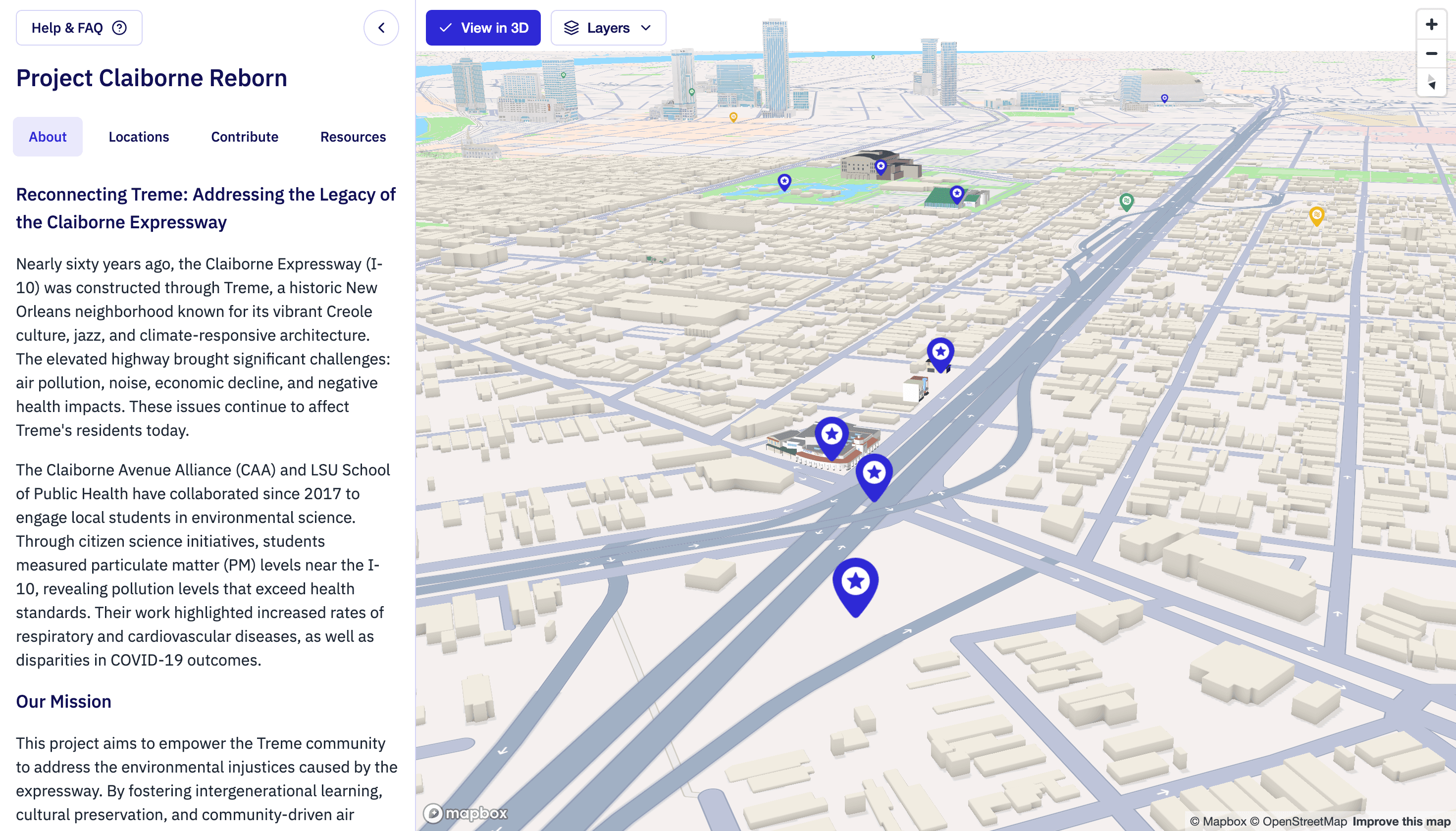The height and width of the screenshot is (831, 1456).
Task: Select the small blue marker on the stadium dome
Action: click(x=1164, y=99)
